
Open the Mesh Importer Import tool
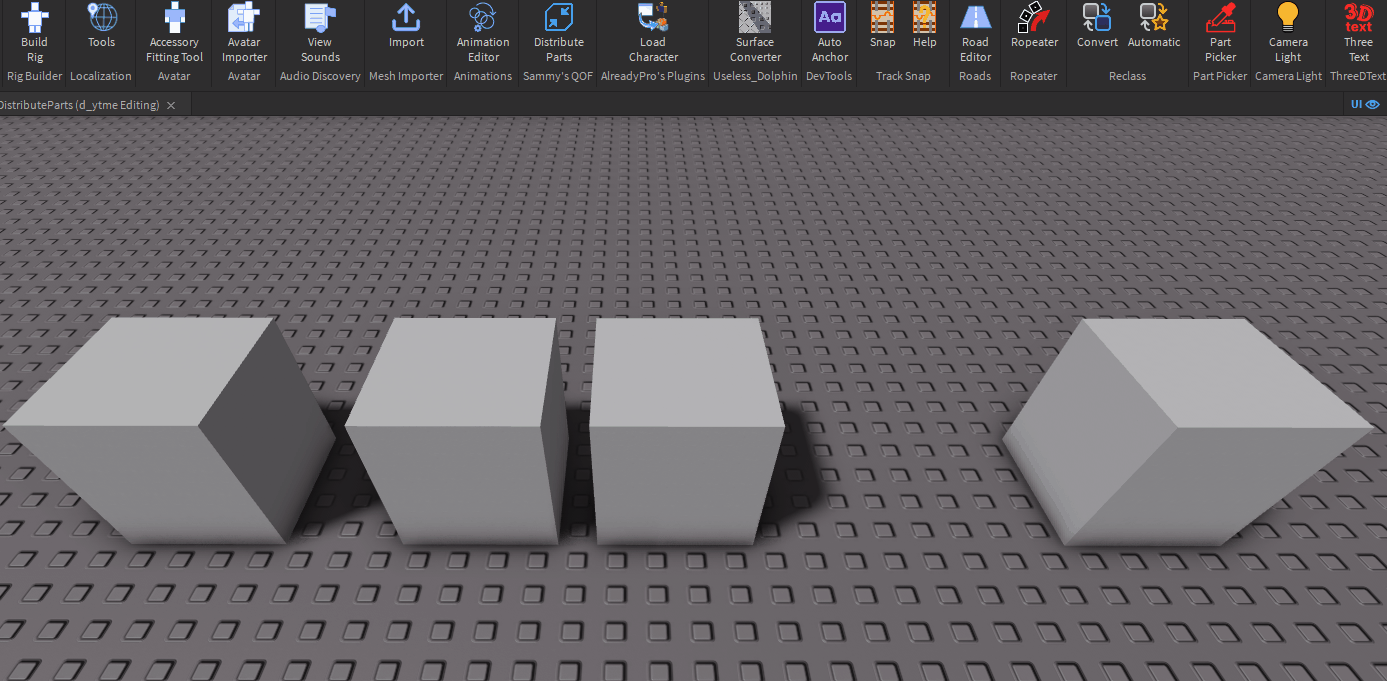coord(406,30)
